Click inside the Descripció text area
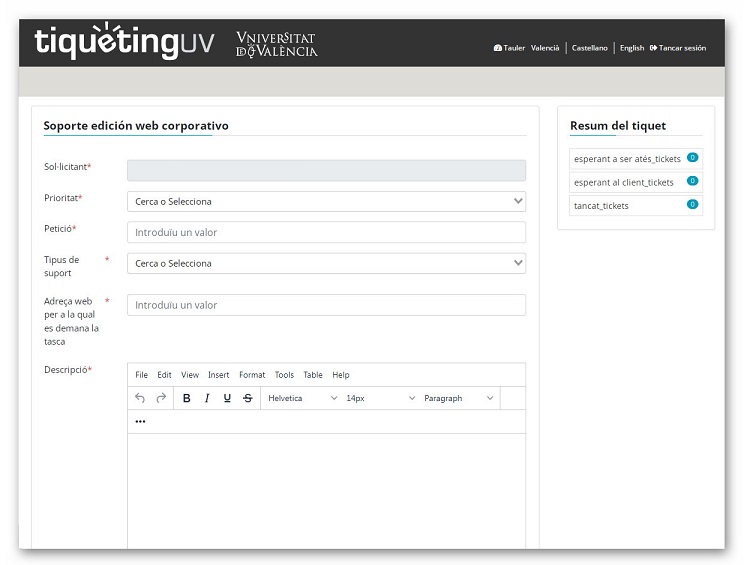744x565 pixels. point(326,491)
